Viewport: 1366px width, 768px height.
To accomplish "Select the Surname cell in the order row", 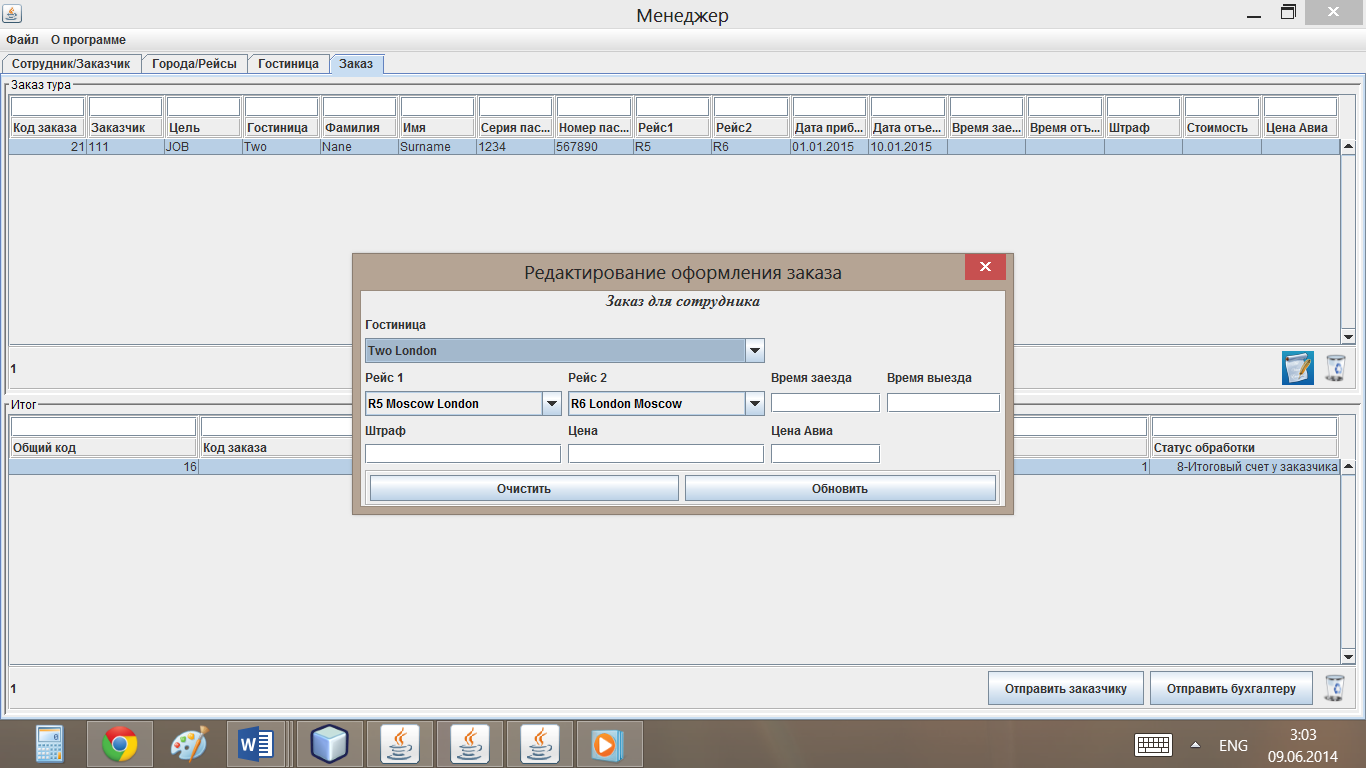I will coord(437,147).
